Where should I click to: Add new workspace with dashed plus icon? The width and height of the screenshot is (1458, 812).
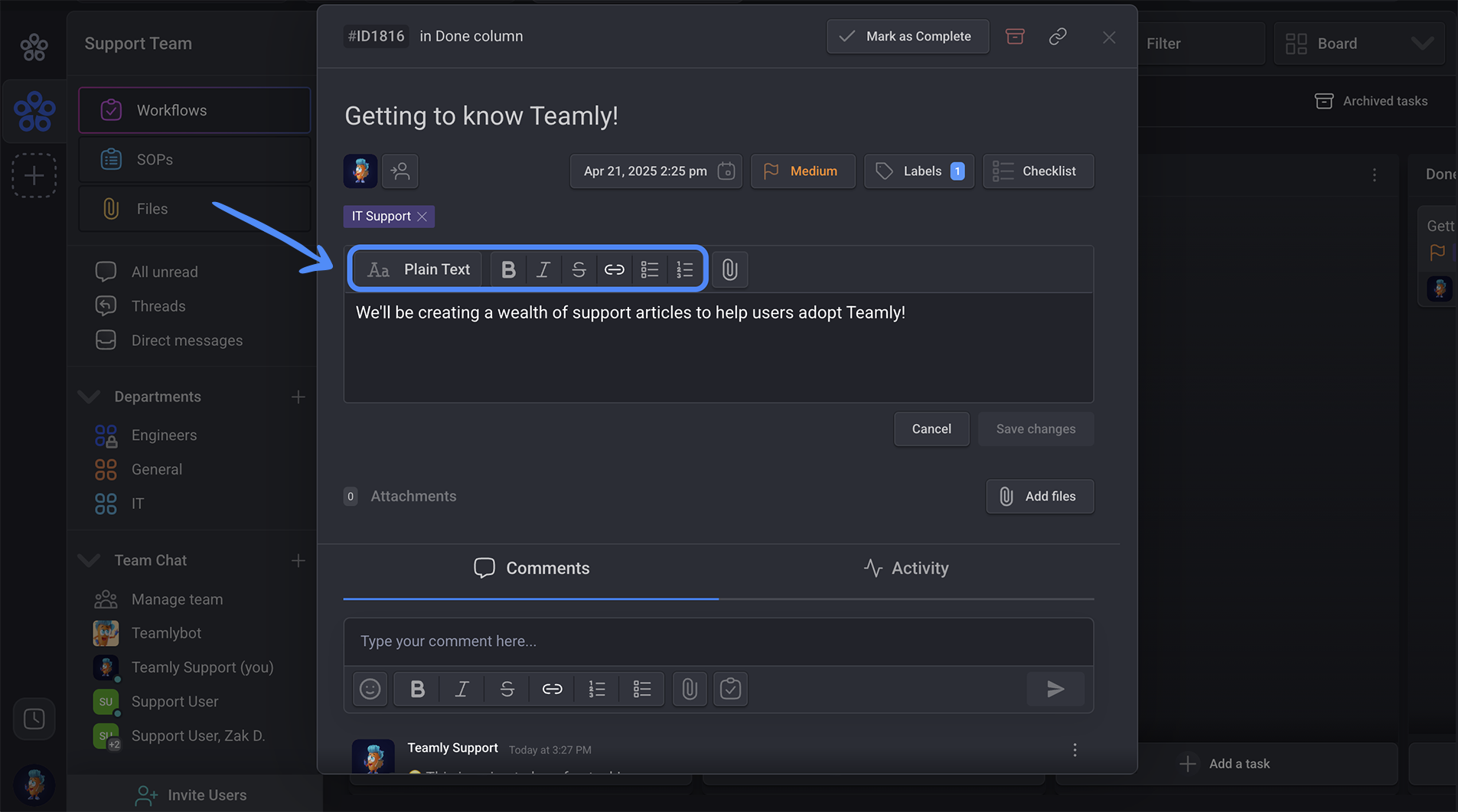pyautogui.click(x=34, y=175)
